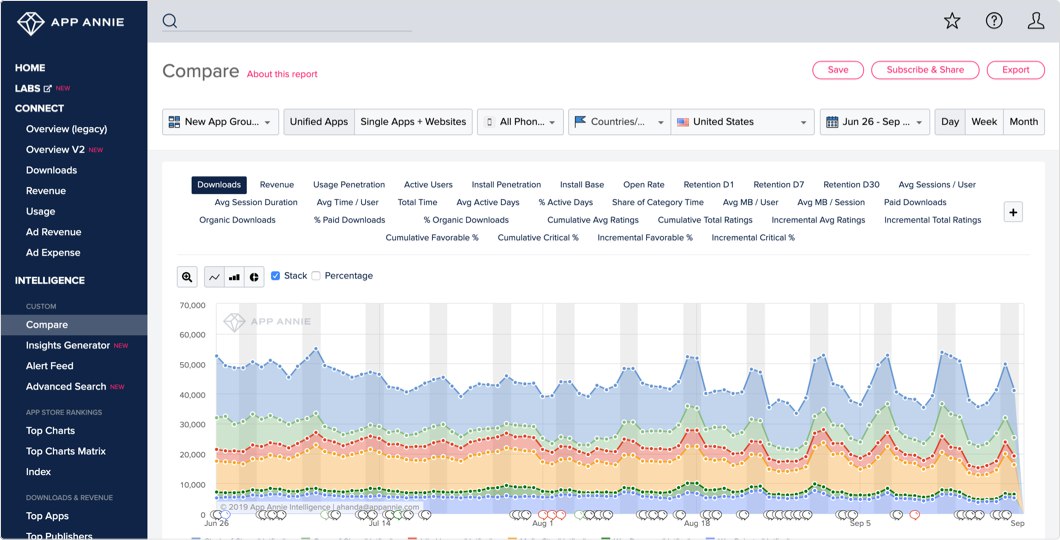The height and width of the screenshot is (540, 1060).
Task: Open Ad Revenue in sidebar
Action: [53, 232]
